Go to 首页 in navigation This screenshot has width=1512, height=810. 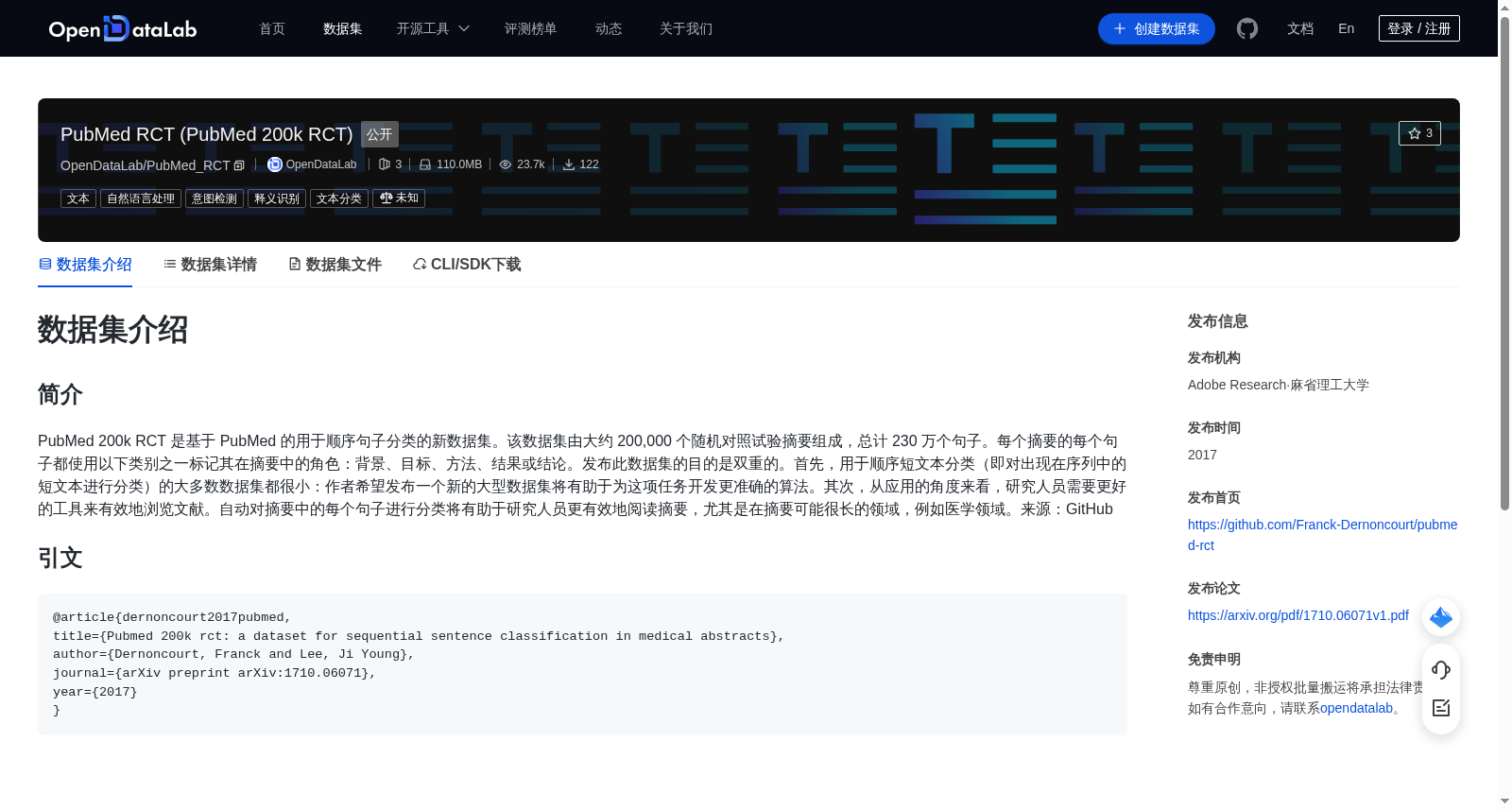[272, 28]
